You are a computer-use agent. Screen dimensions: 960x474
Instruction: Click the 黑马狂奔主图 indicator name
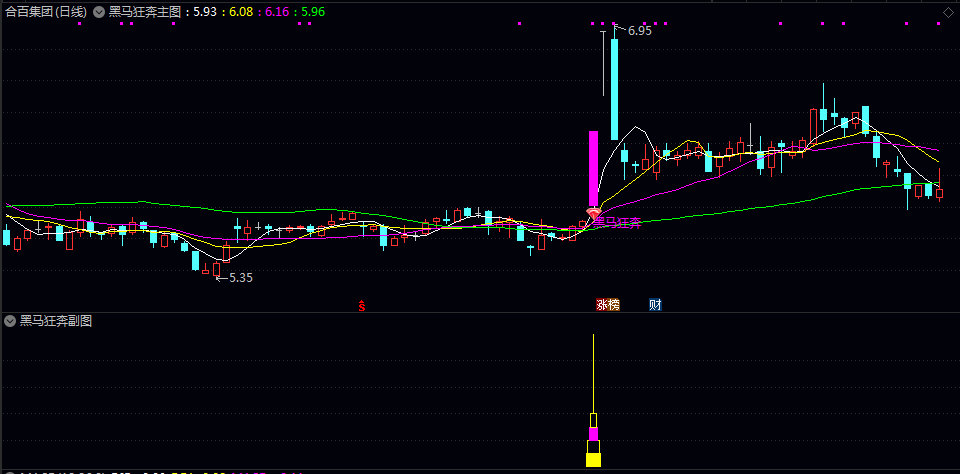click(147, 12)
